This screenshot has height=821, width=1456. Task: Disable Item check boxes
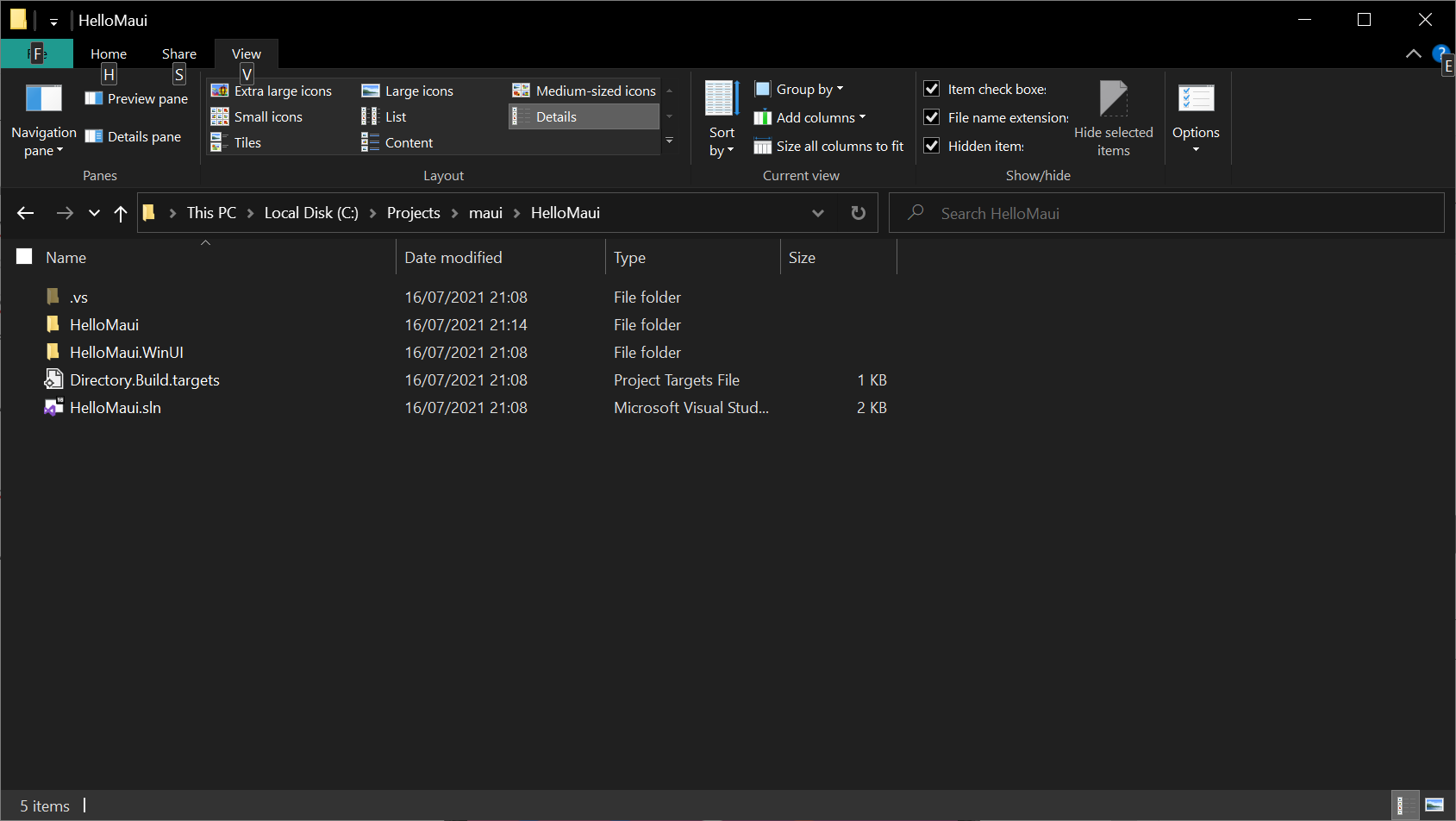931,88
